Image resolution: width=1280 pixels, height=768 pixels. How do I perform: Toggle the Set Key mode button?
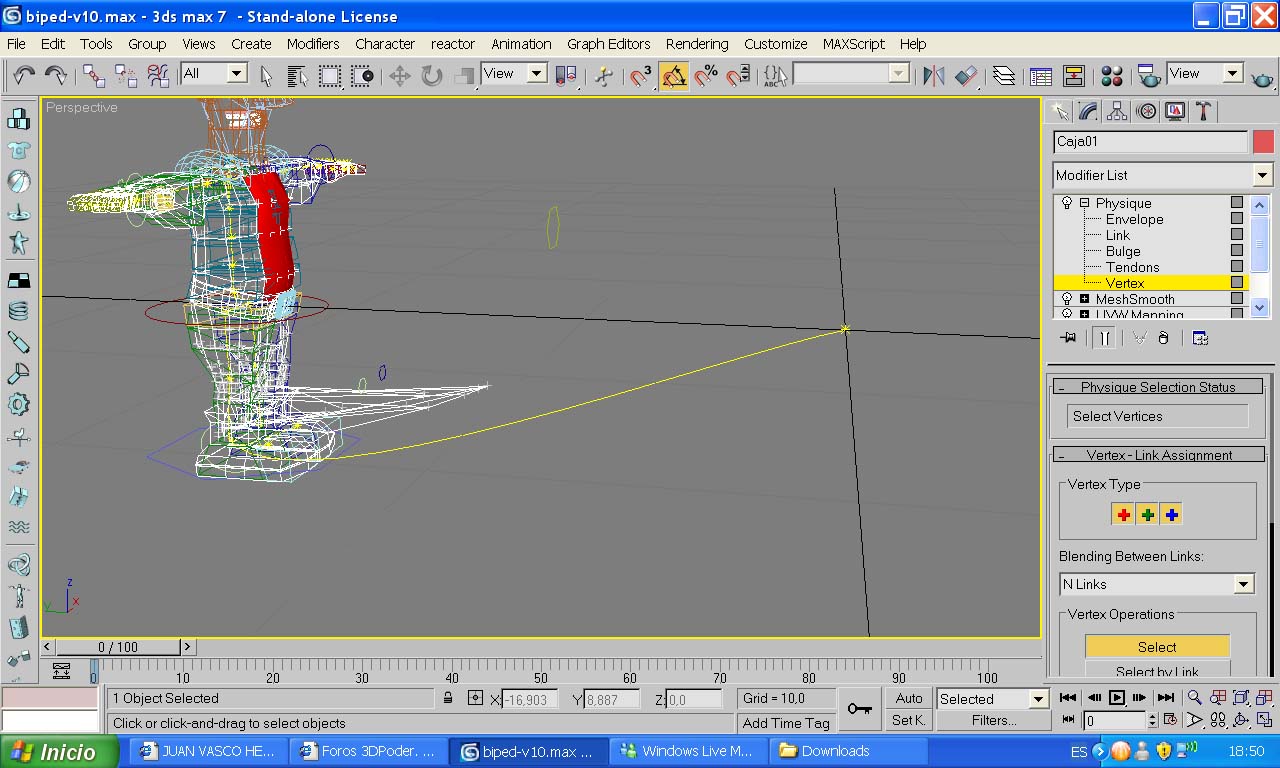(x=909, y=720)
